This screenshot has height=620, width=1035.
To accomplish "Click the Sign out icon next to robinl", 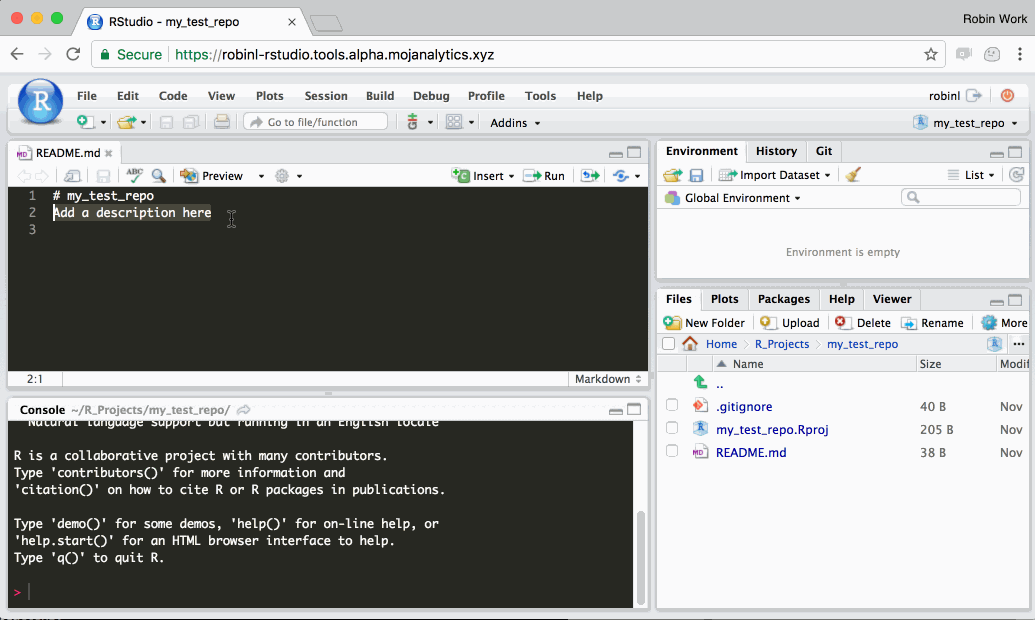I will (974, 96).
